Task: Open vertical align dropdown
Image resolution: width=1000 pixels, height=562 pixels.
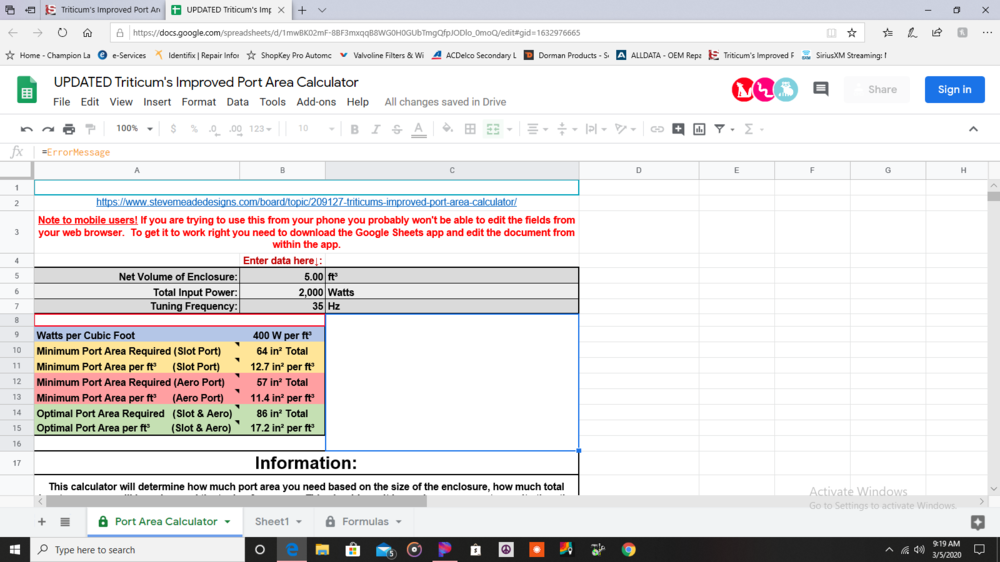Action: tap(567, 129)
